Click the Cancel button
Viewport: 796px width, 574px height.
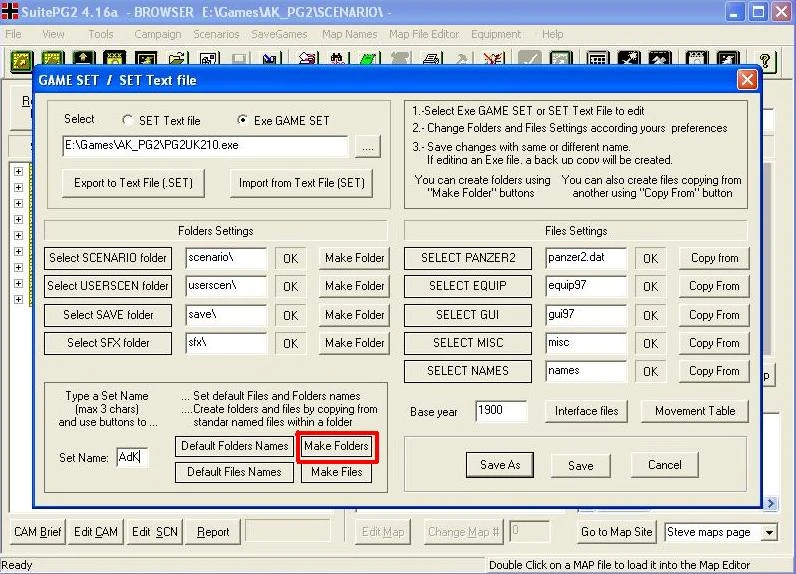pyautogui.click(x=665, y=465)
